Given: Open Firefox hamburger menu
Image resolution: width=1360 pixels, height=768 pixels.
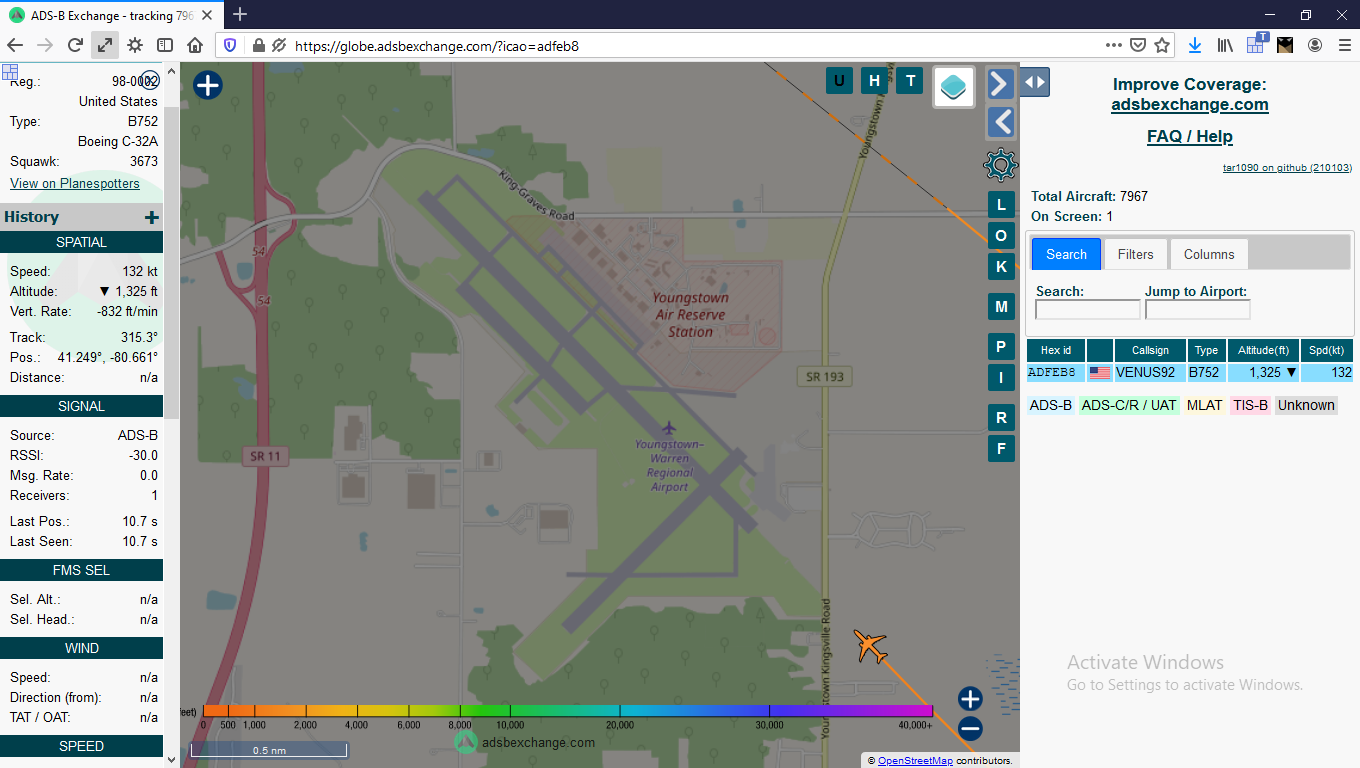Looking at the screenshot, I should click(x=1344, y=45).
